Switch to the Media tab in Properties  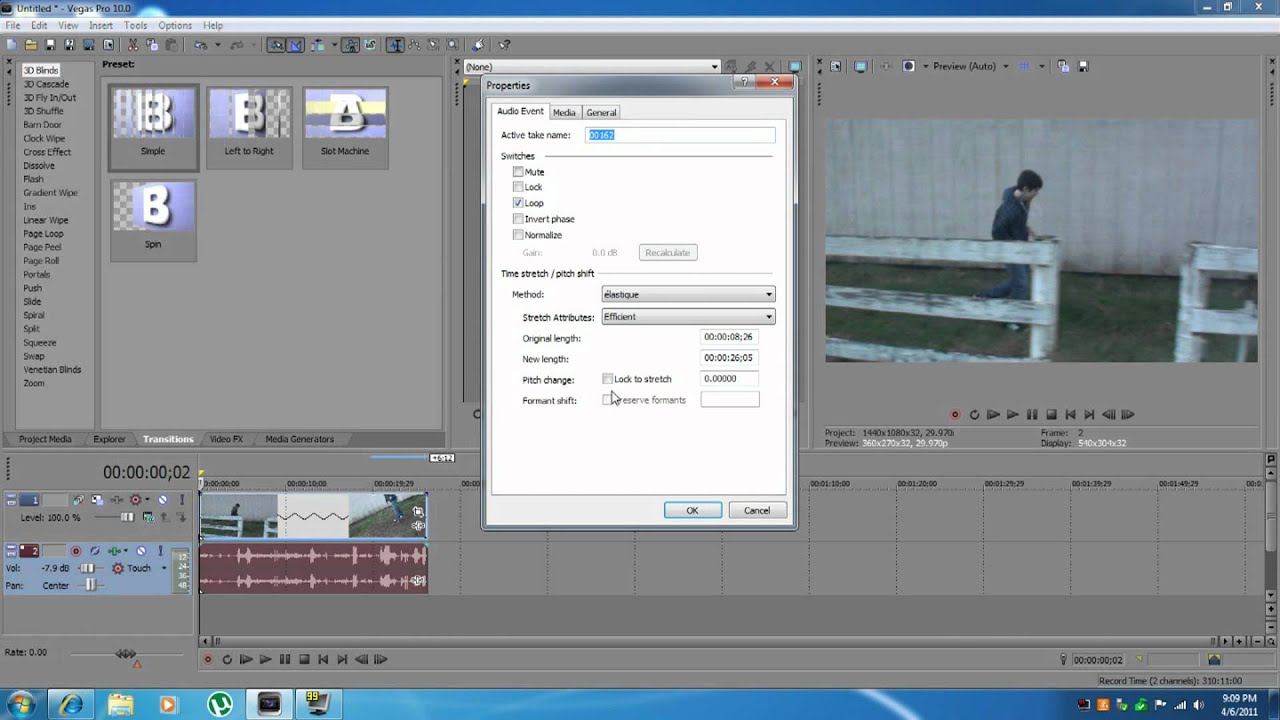pyautogui.click(x=564, y=112)
